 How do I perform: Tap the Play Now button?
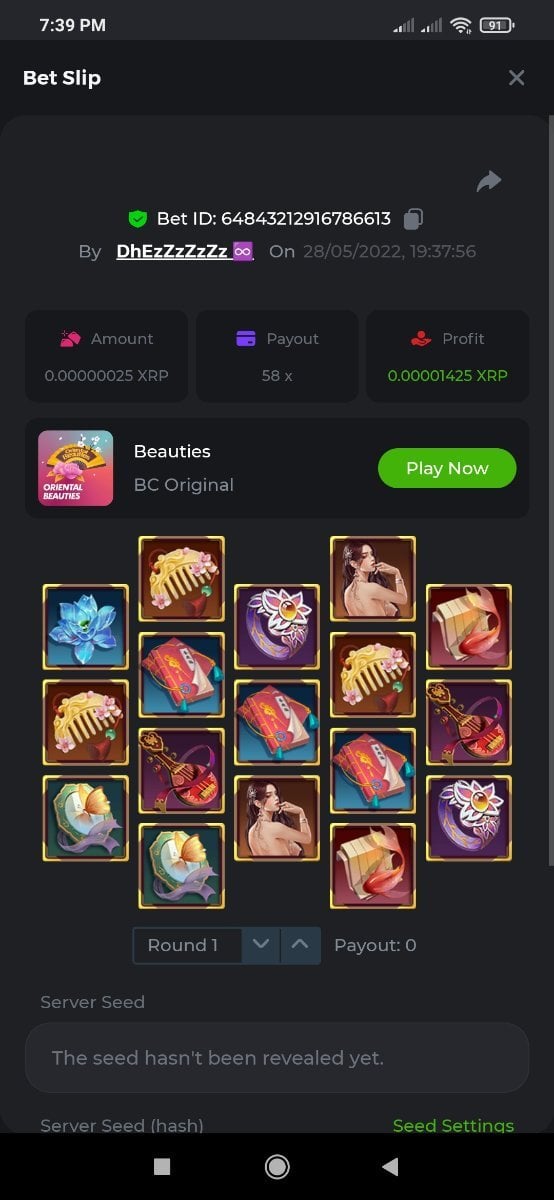point(447,468)
